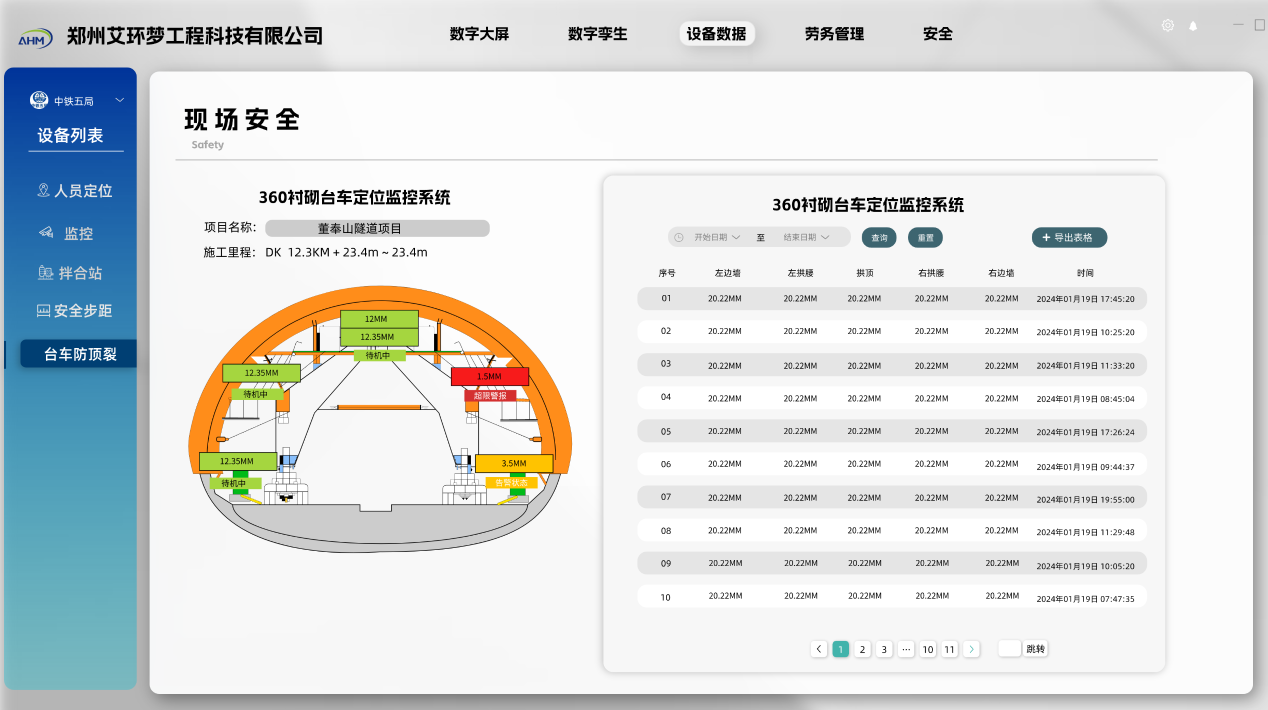Go to page 3

point(884,649)
